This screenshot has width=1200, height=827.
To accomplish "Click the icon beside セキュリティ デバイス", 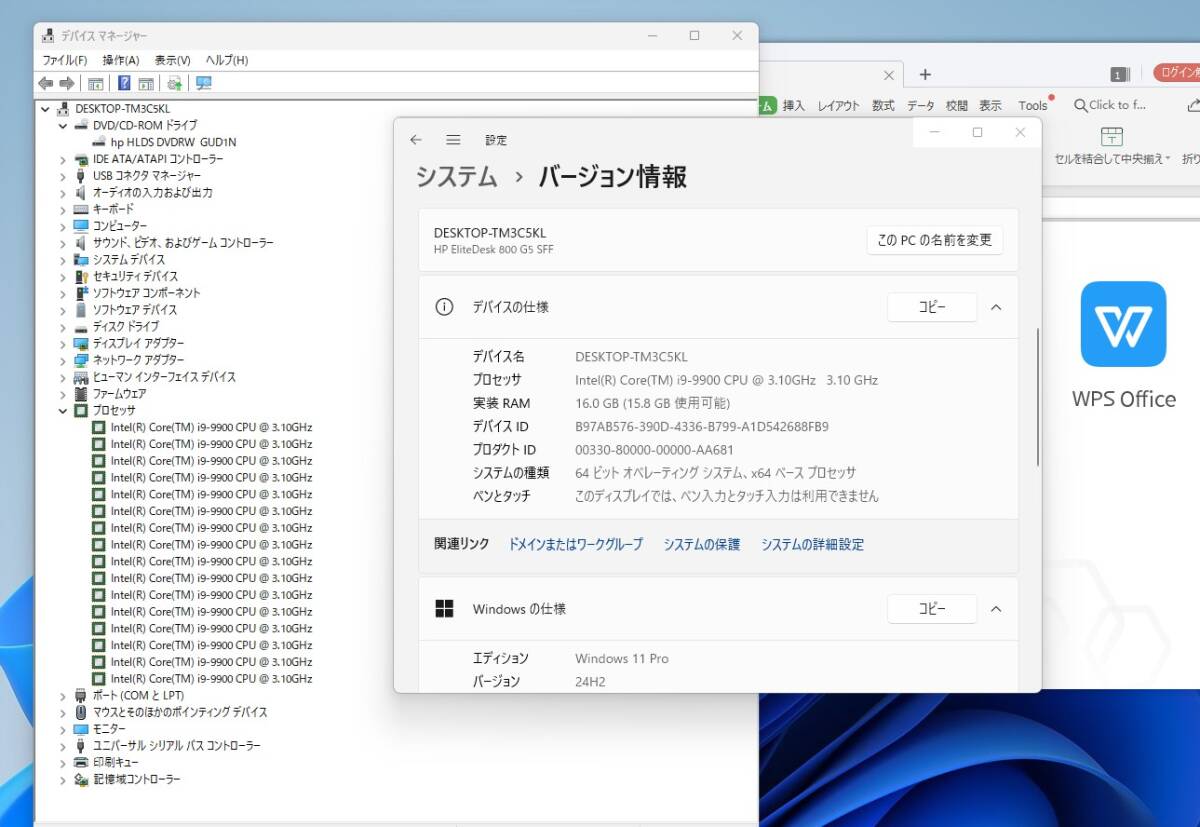I will pos(81,276).
